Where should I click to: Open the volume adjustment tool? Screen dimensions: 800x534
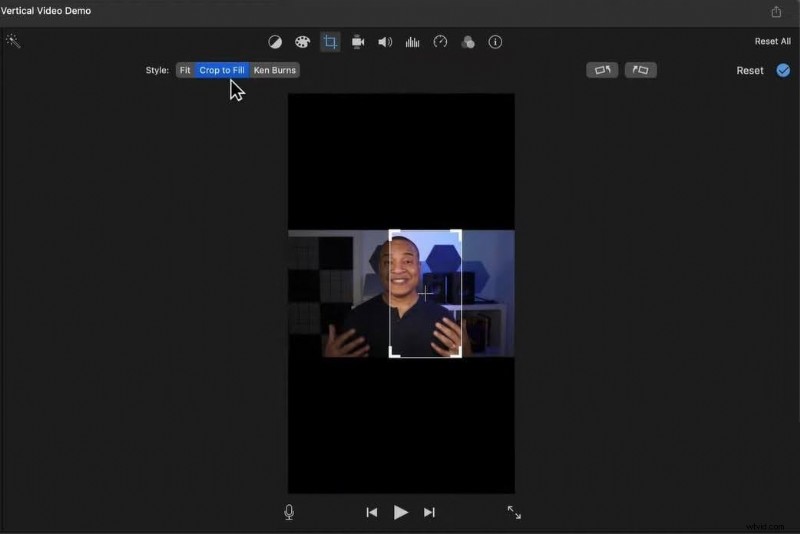coord(385,42)
